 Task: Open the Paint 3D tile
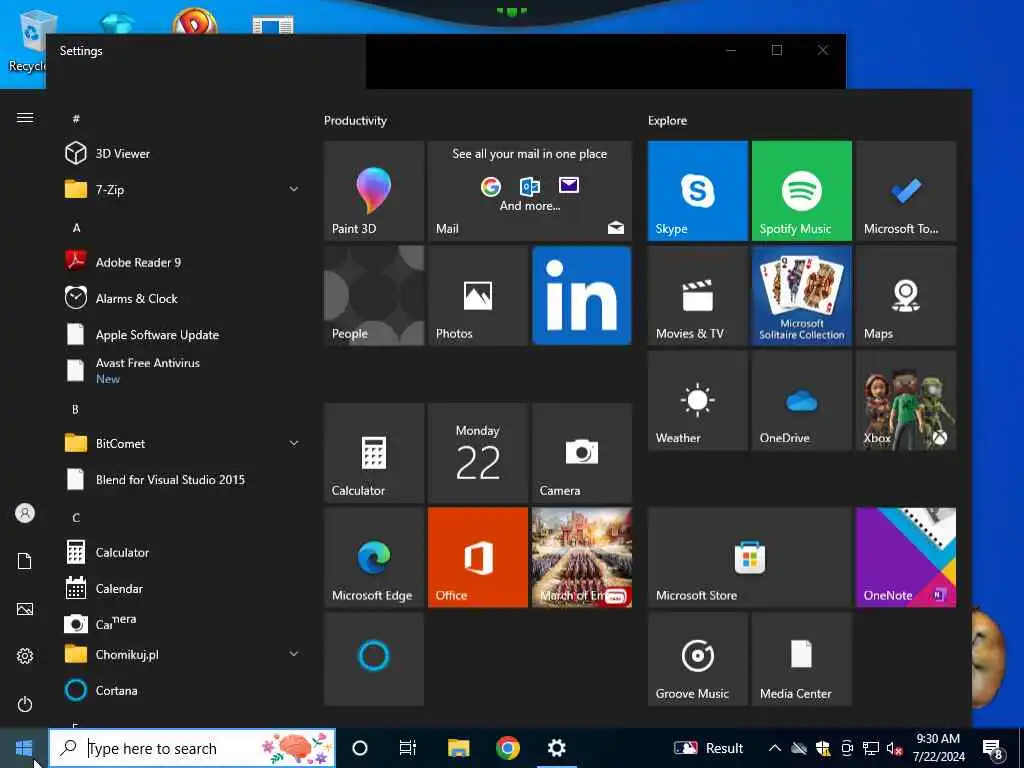pyautogui.click(x=374, y=191)
